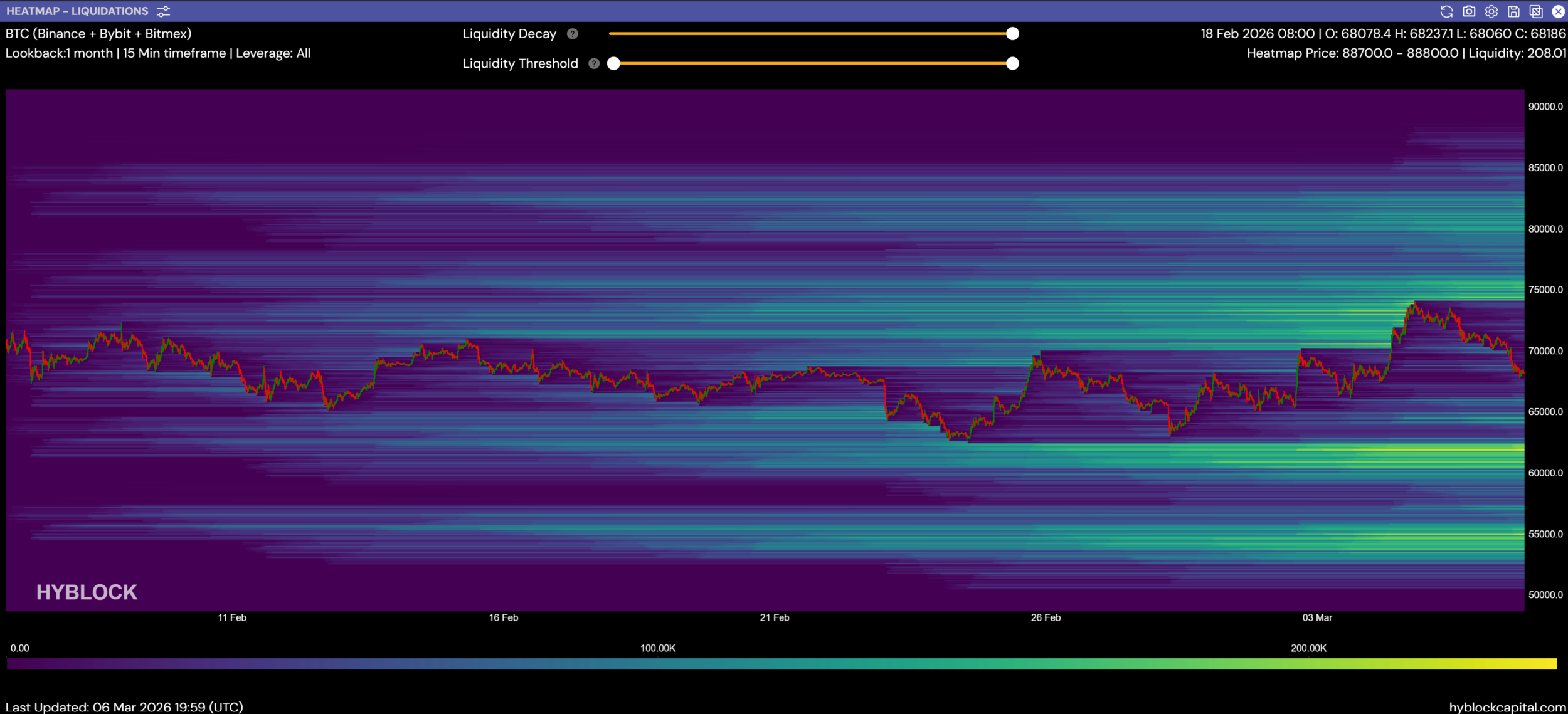Click the Heatmap – Liquidations panel title

click(x=77, y=11)
